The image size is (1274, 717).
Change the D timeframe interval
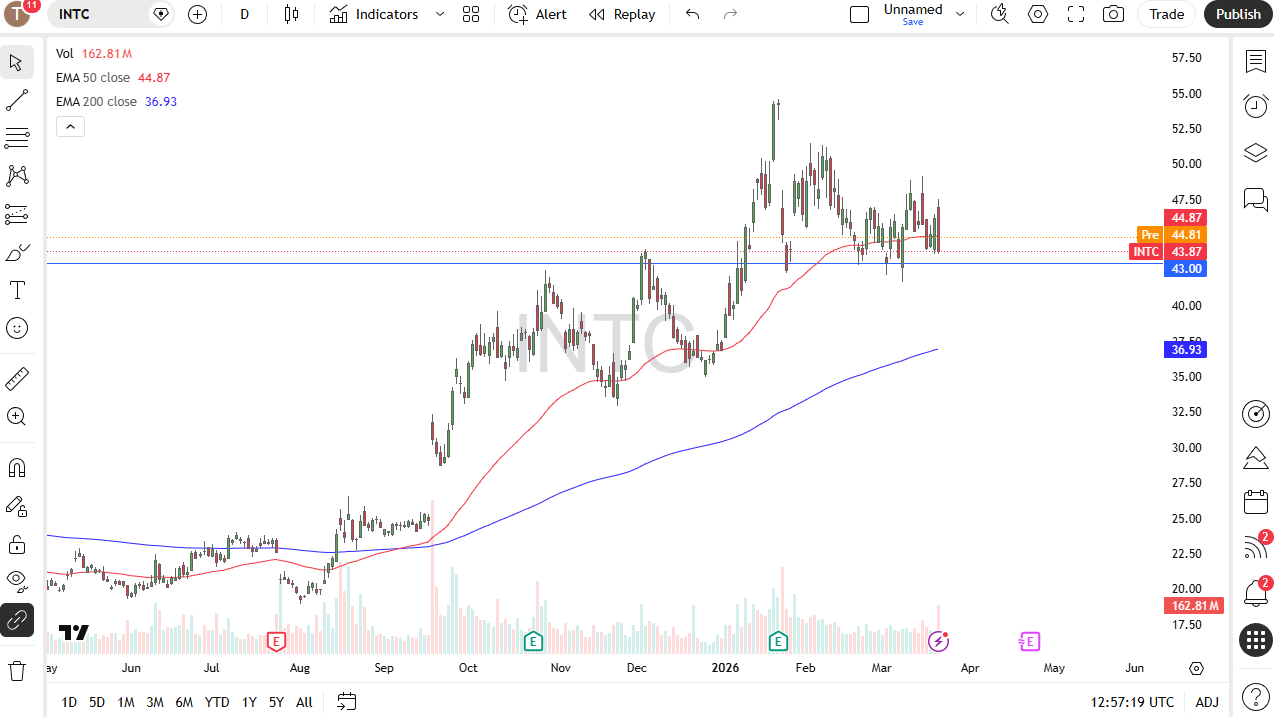point(245,14)
